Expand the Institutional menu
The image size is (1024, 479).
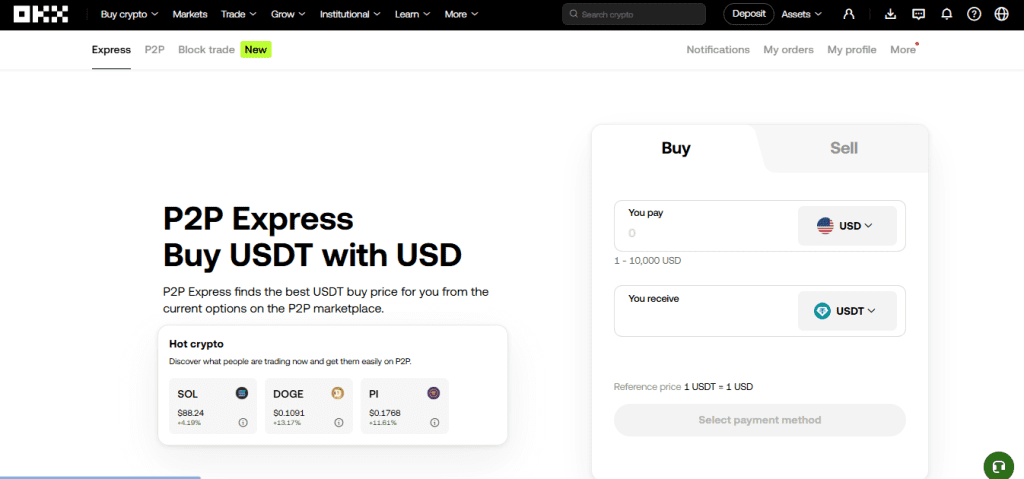click(350, 14)
